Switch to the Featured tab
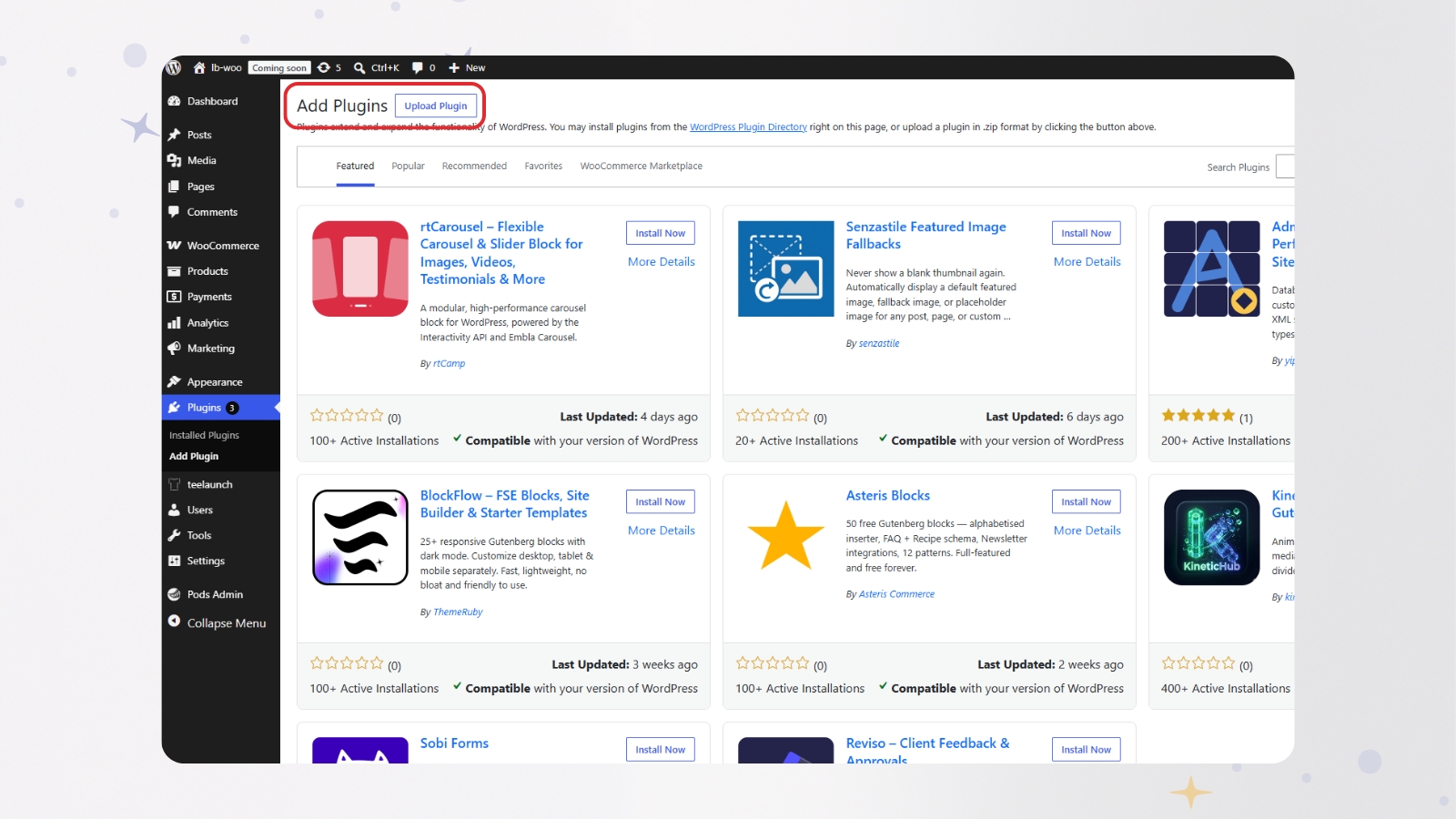This screenshot has height=819, width=1456. (x=355, y=167)
